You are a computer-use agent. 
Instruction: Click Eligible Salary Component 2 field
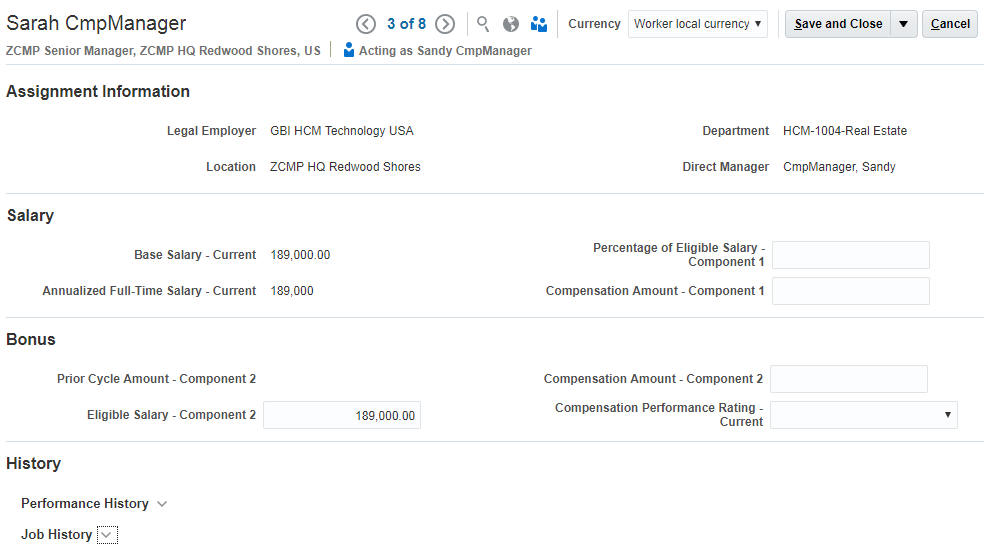[342, 415]
